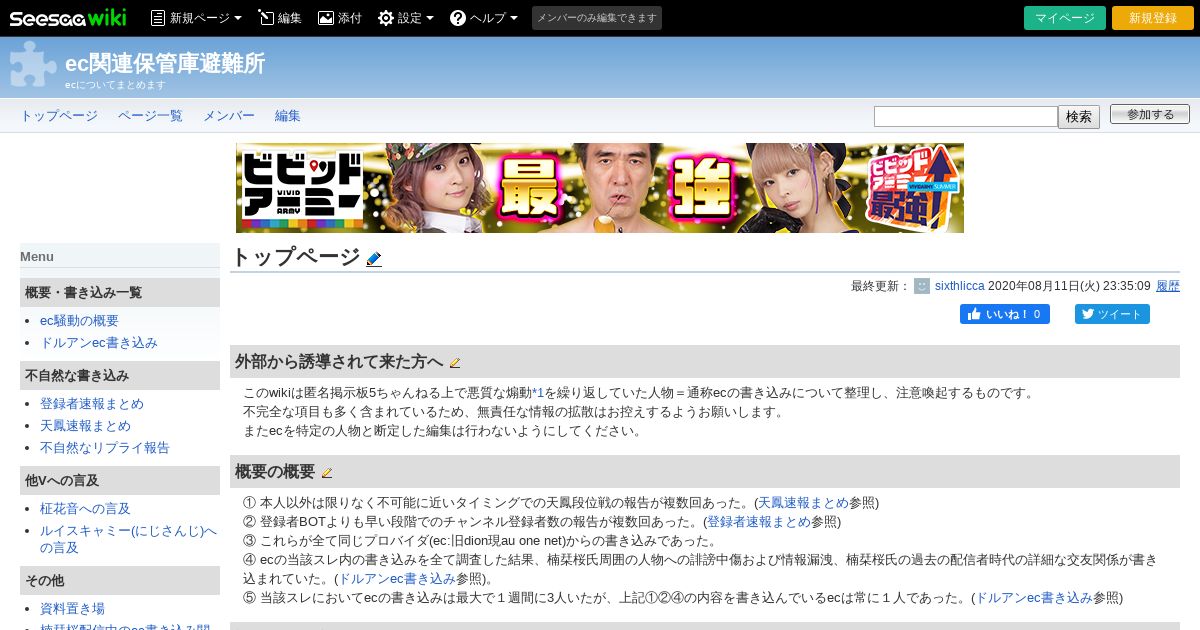Open the 新規ページ dropdown menu
This screenshot has width=1200, height=630.
(196, 18)
